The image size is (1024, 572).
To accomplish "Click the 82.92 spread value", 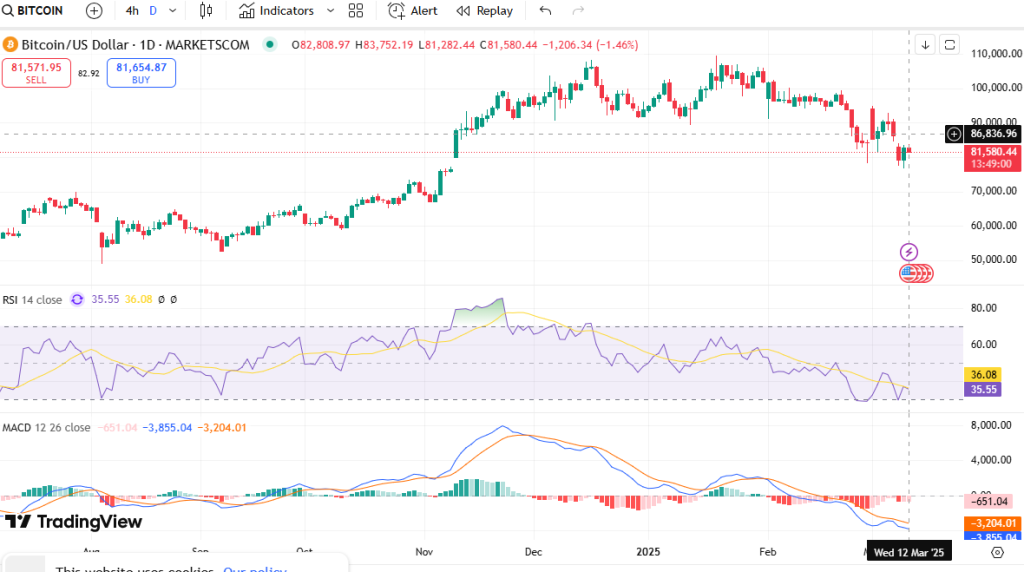I will pos(89,73).
